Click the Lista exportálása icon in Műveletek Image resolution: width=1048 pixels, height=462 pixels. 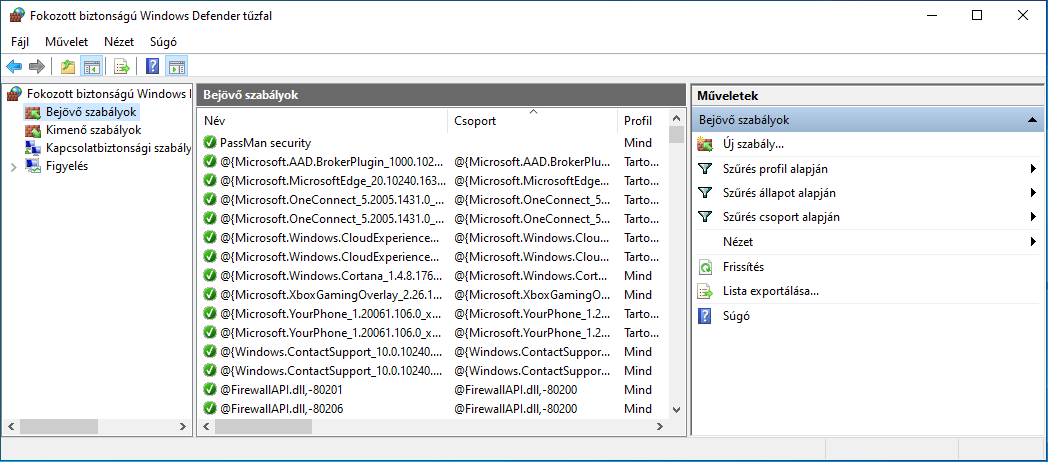[705, 291]
